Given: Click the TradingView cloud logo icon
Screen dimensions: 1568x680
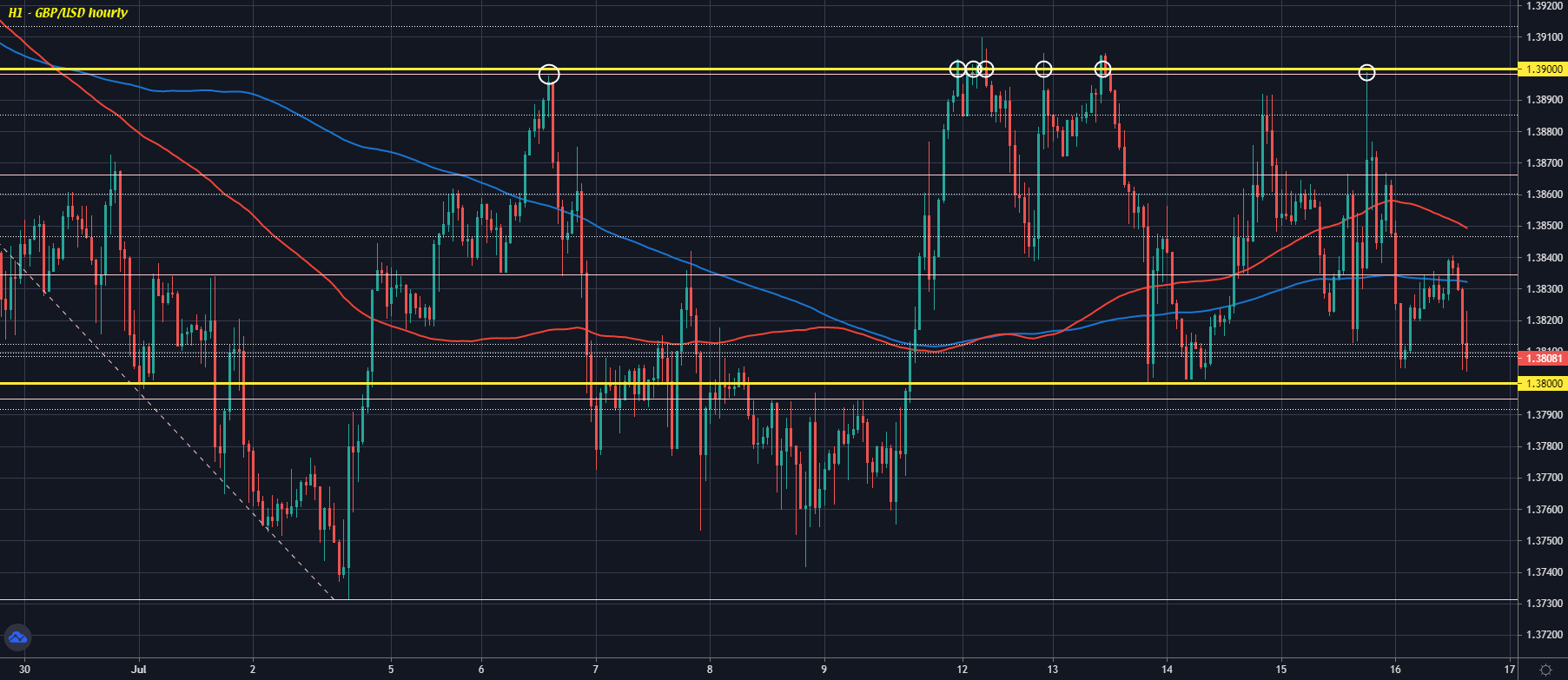Looking at the screenshot, I should pos(17,638).
